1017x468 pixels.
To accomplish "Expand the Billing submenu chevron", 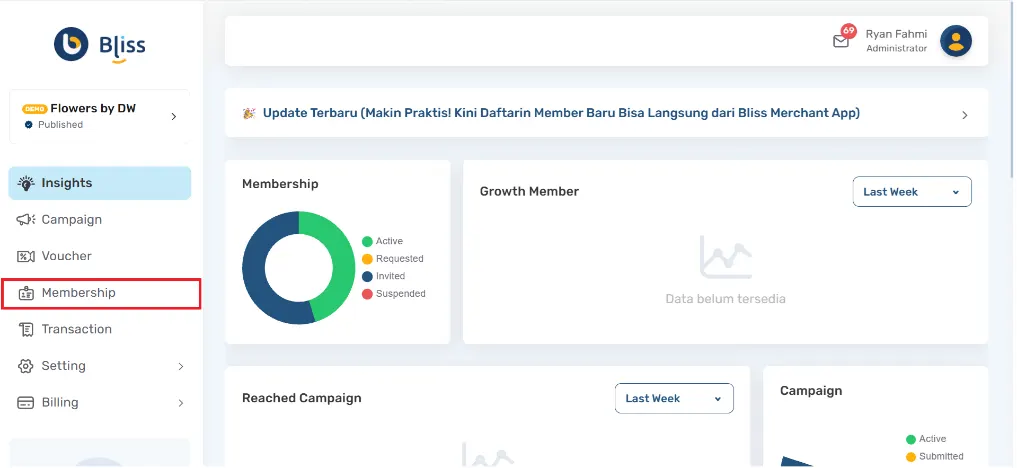I will tap(181, 403).
